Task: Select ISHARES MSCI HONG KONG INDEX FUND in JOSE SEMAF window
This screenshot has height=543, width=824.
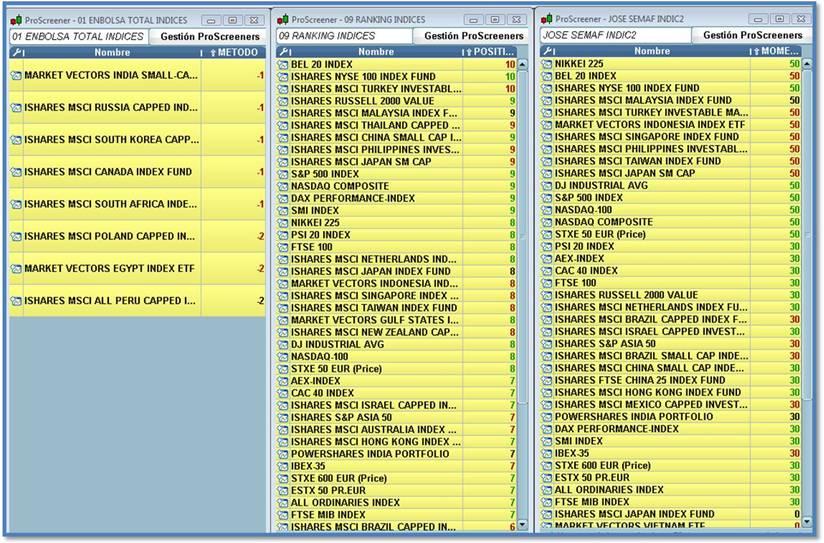Action: point(671,392)
